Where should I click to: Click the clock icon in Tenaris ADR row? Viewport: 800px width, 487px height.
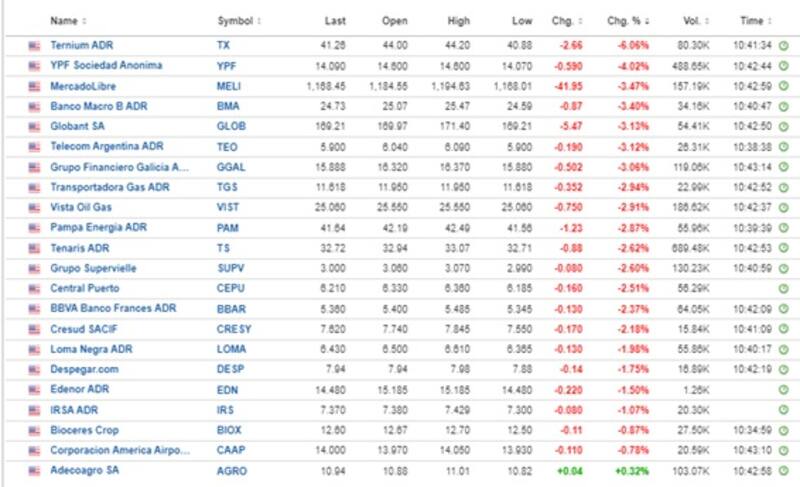[x=783, y=248]
